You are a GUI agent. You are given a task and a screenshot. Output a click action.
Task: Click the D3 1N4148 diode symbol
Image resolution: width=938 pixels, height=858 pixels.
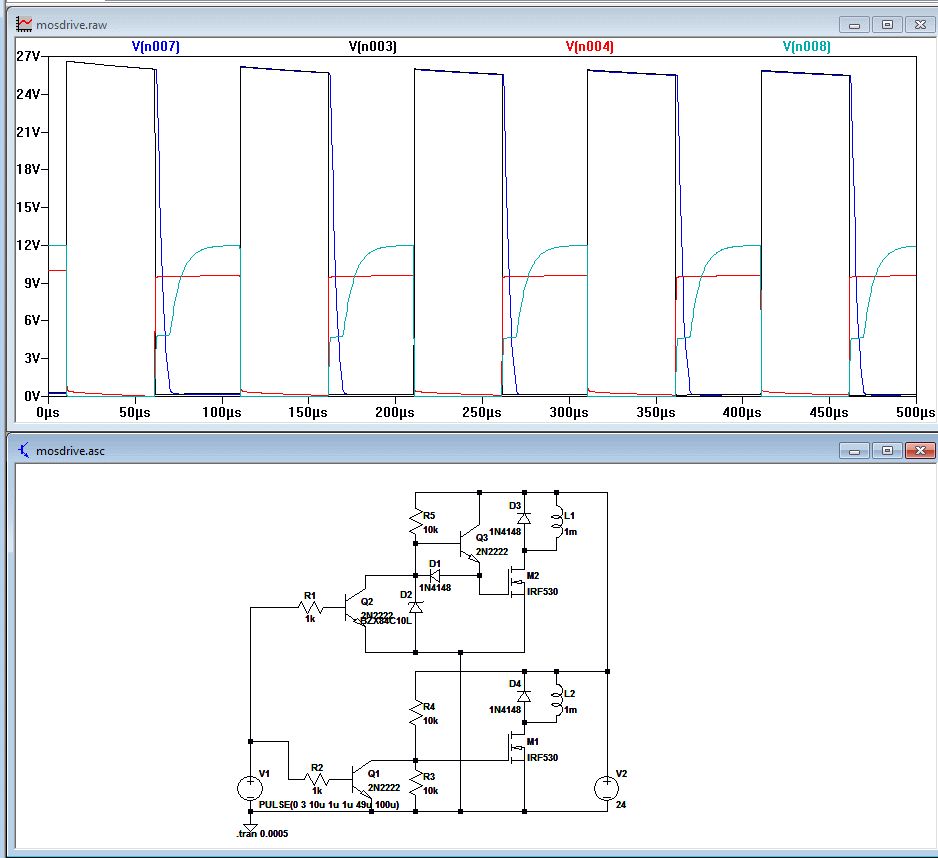522,518
